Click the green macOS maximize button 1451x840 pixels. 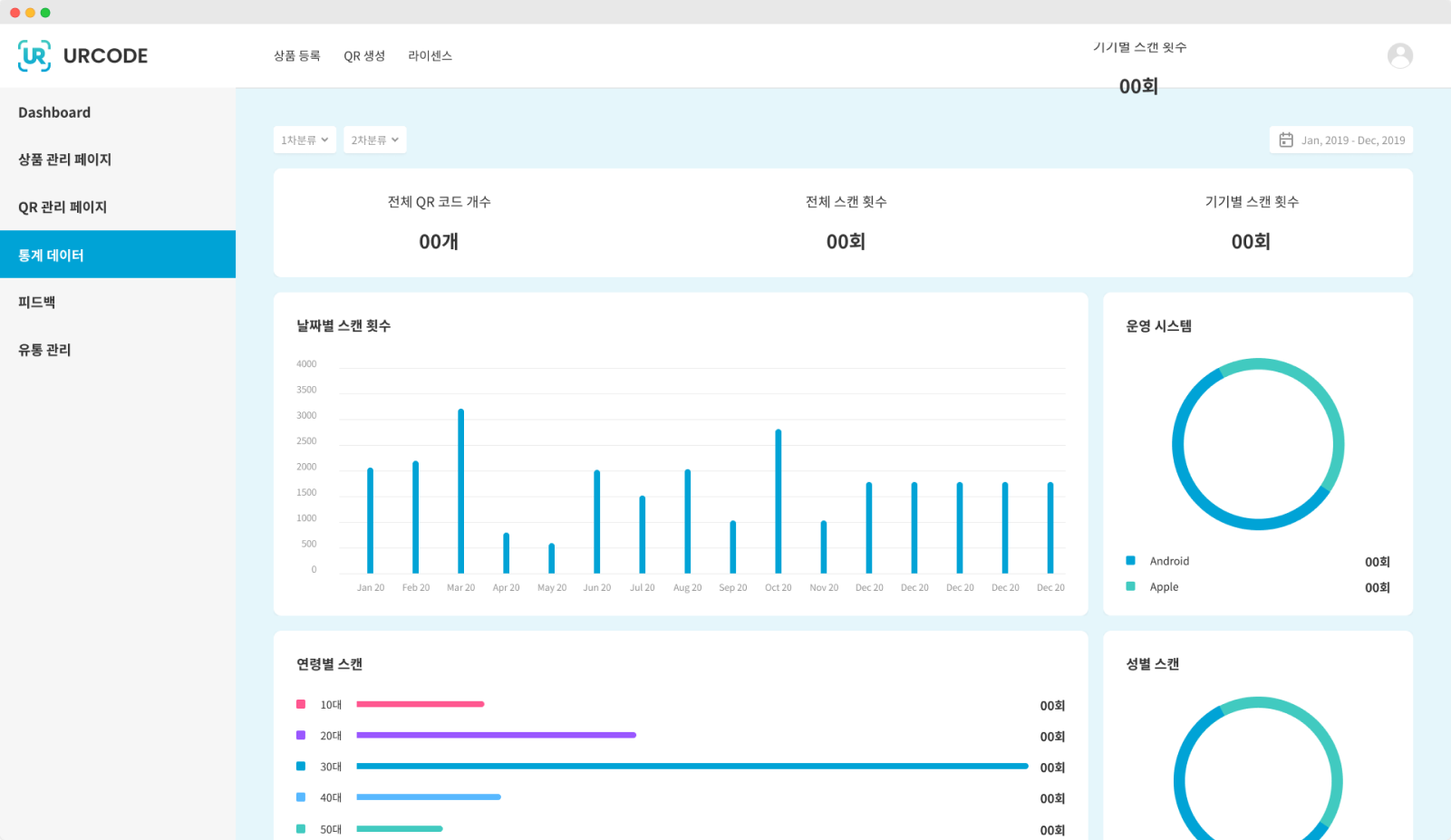pyautogui.click(x=45, y=13)
